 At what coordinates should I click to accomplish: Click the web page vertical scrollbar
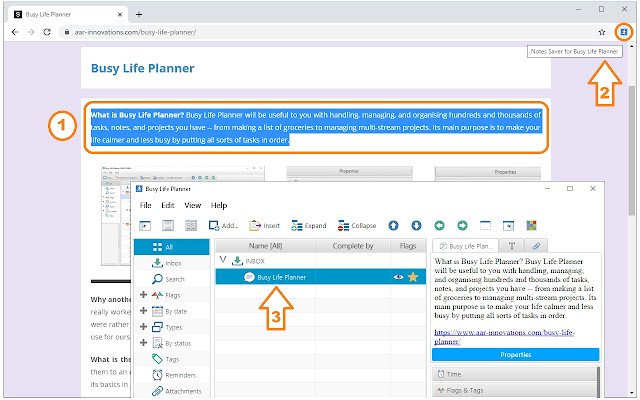click(631, 151)
